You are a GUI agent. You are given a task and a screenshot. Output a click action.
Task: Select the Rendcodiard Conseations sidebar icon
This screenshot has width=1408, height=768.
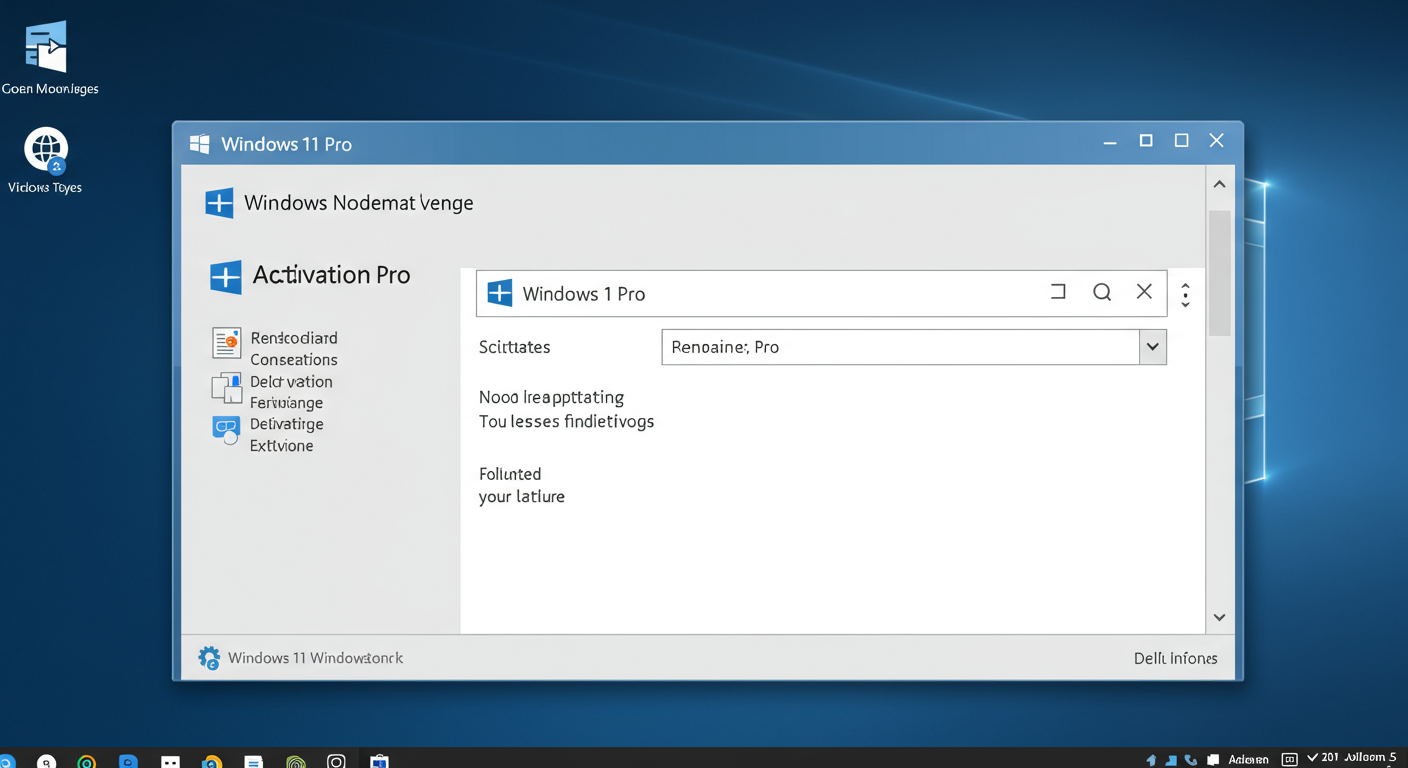pyautogui.click(x=227, y=343)
